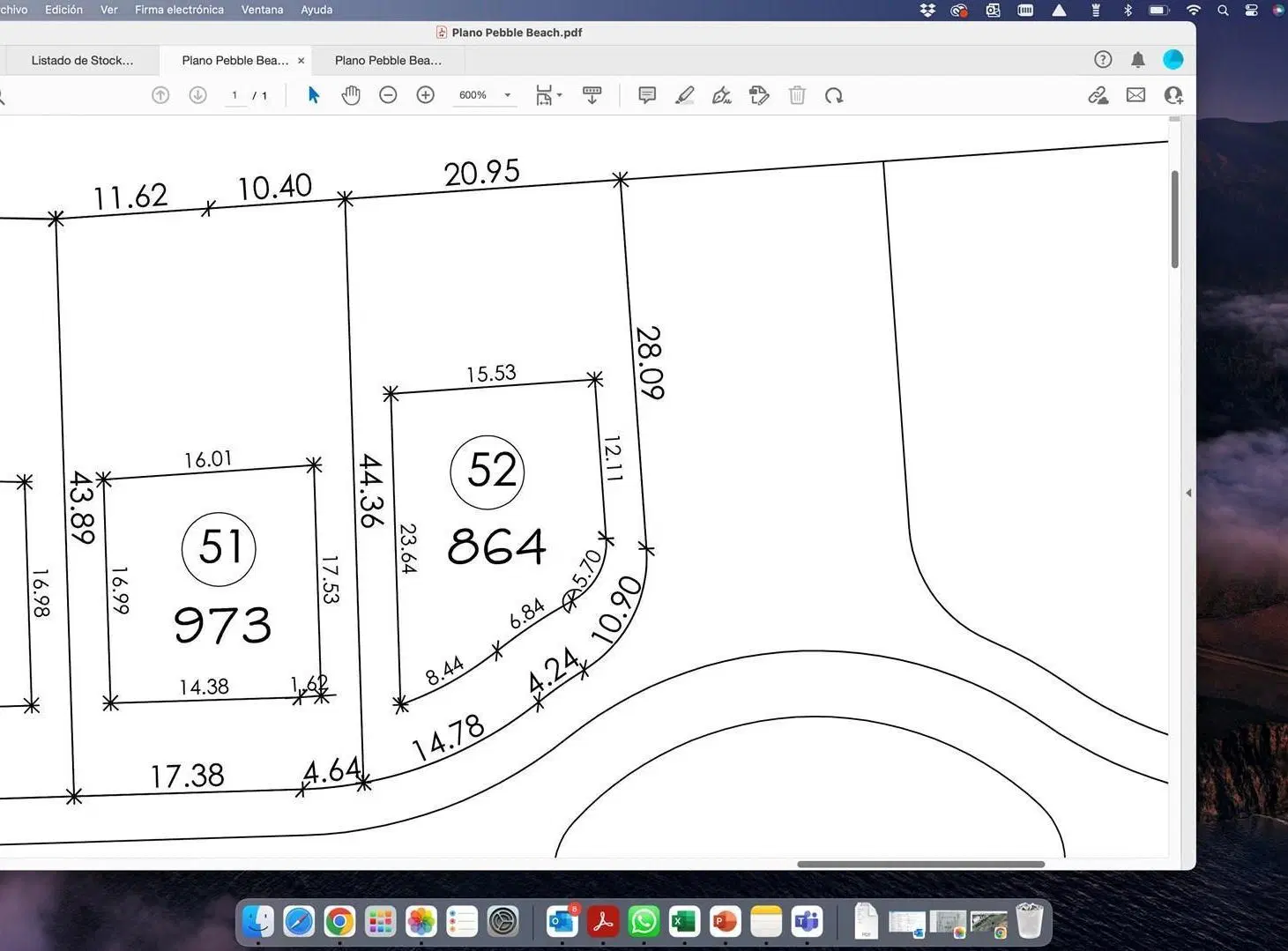Open the Edición menu
Image resolution: width=1288 pixels, height=951 pixels.
[63, 10]
